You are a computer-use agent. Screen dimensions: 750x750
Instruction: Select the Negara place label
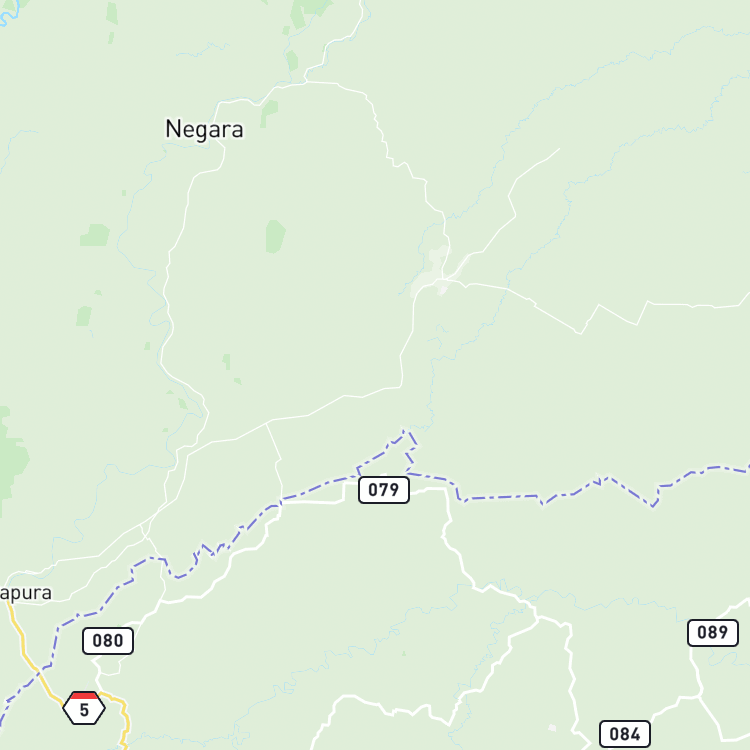click(x=204, y=129)
